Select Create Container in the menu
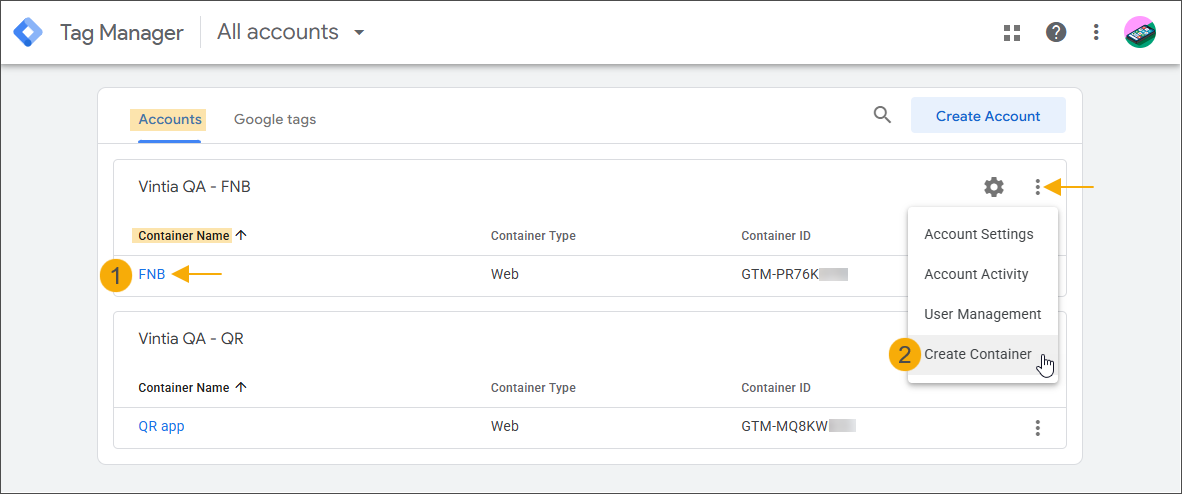The height and width of the screenshot is (494, 1182). click(x=978, y=354)
